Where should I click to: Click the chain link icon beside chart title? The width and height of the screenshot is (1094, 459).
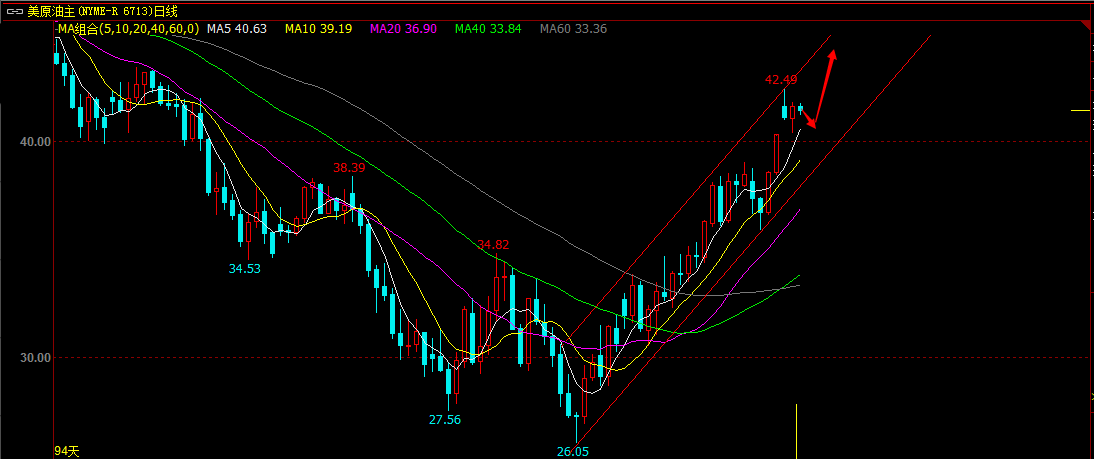click(x=12, y=11)
